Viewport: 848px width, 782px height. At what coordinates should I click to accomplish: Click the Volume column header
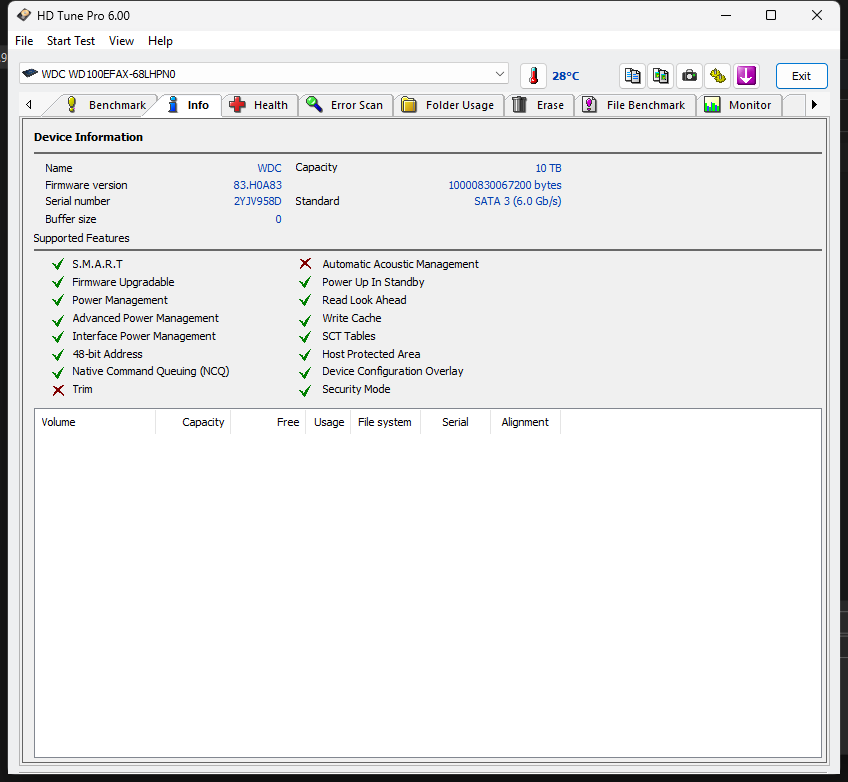pos(95,422)
